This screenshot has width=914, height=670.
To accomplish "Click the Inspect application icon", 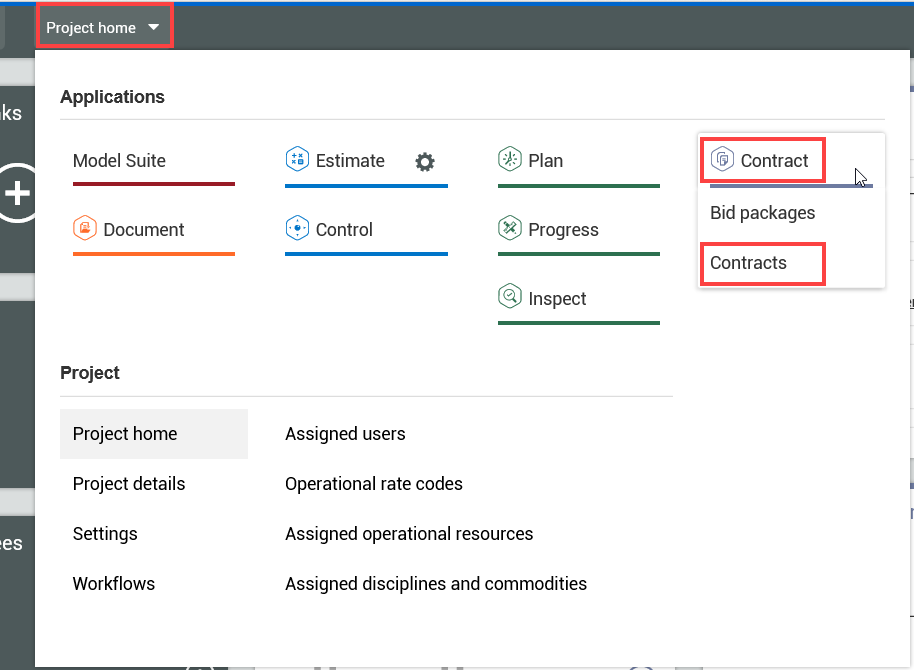I will pos(510,298).
